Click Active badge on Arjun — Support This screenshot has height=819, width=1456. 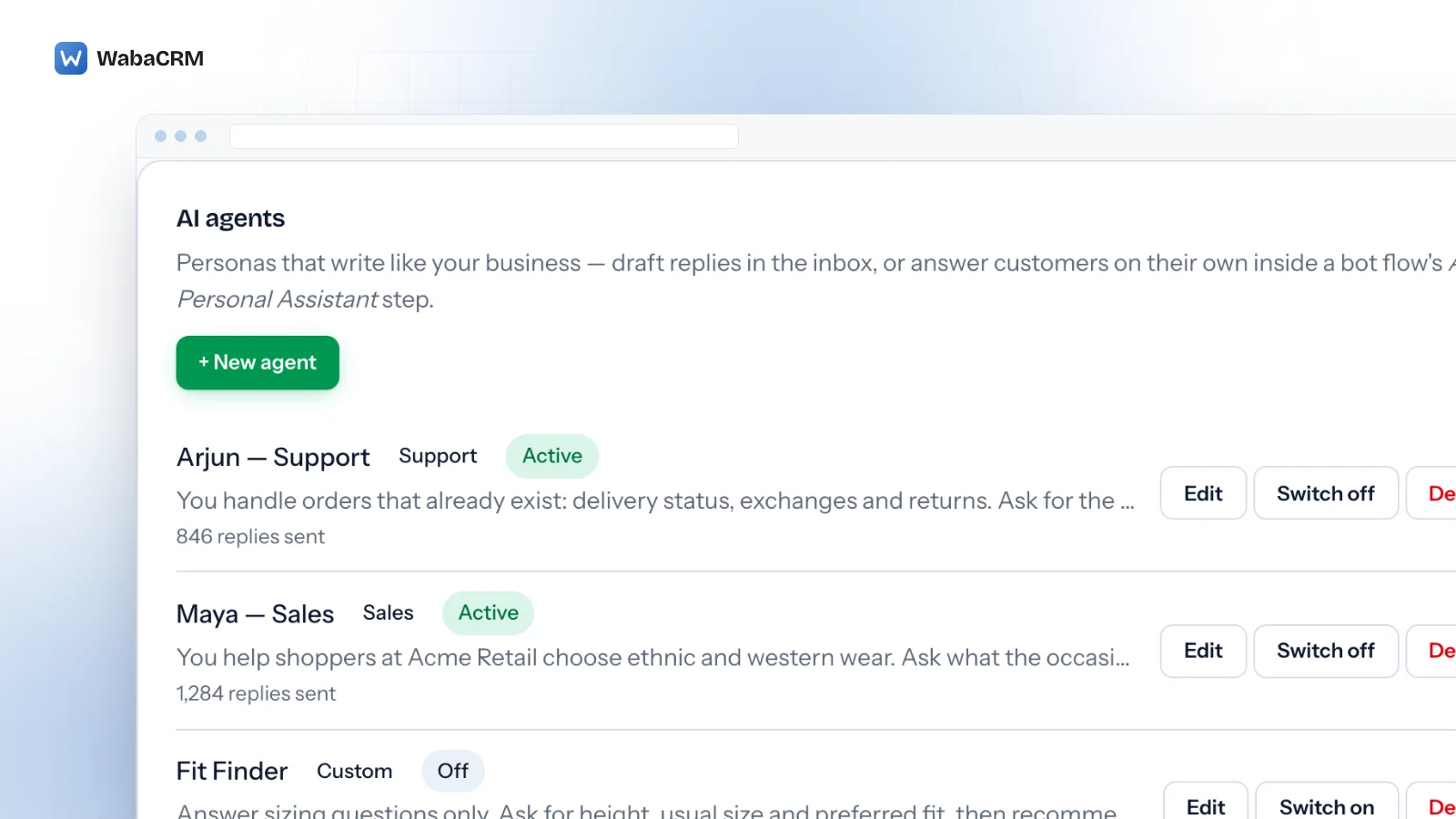[x=552, y=456]
